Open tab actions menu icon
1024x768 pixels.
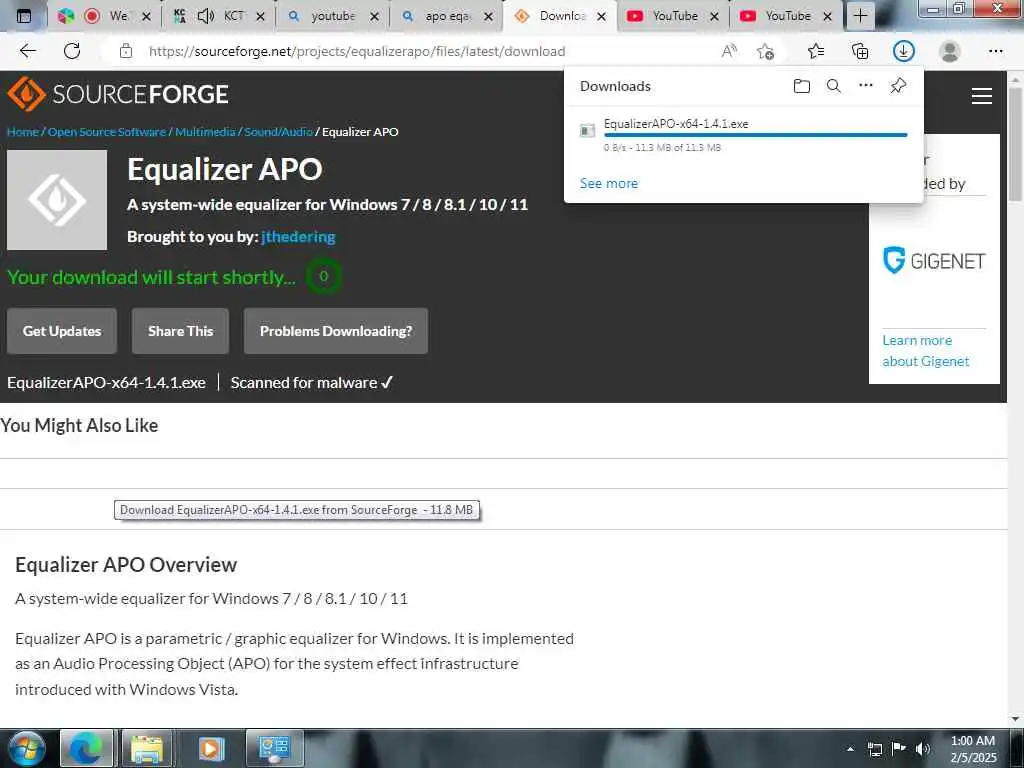click(x=24, y=16)
